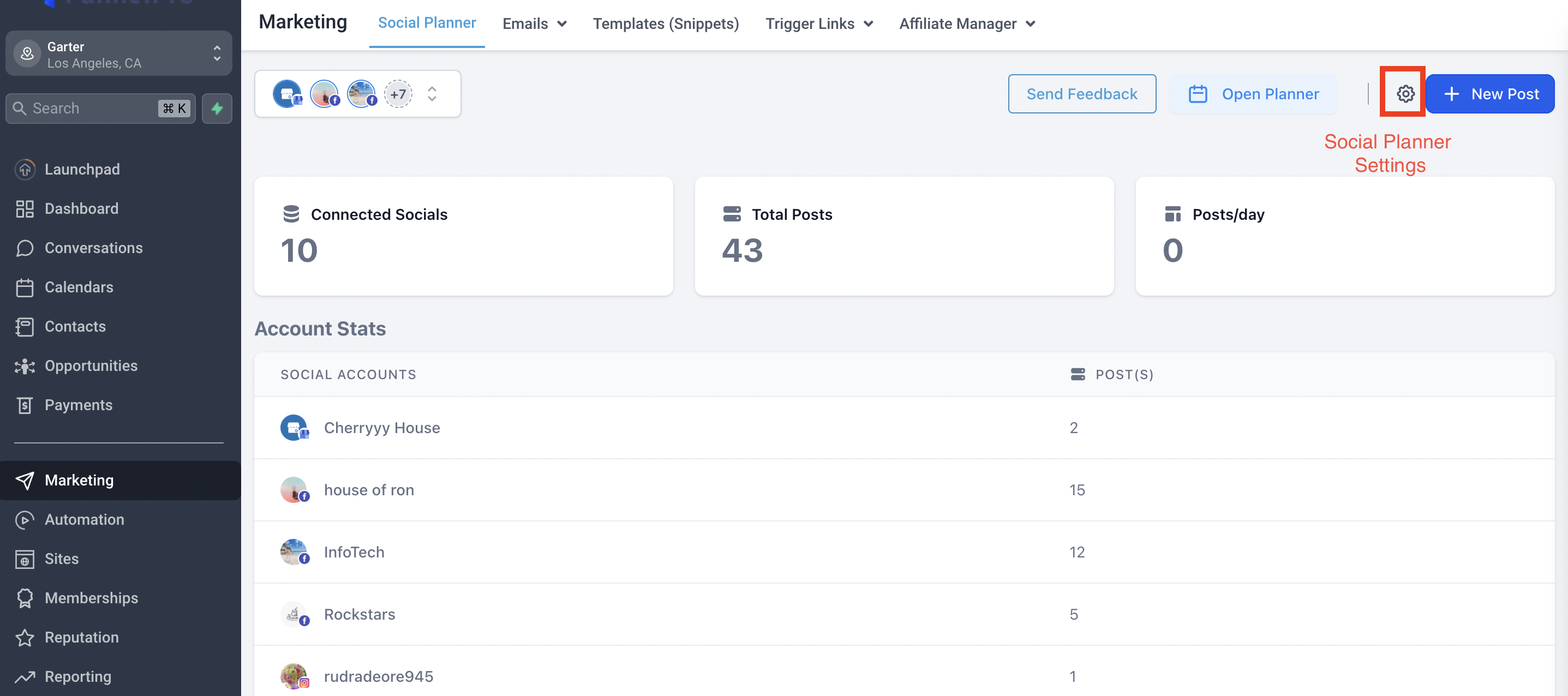Select the Social Planner tab
Viewport: 1568px width, 696px height.
426,22
